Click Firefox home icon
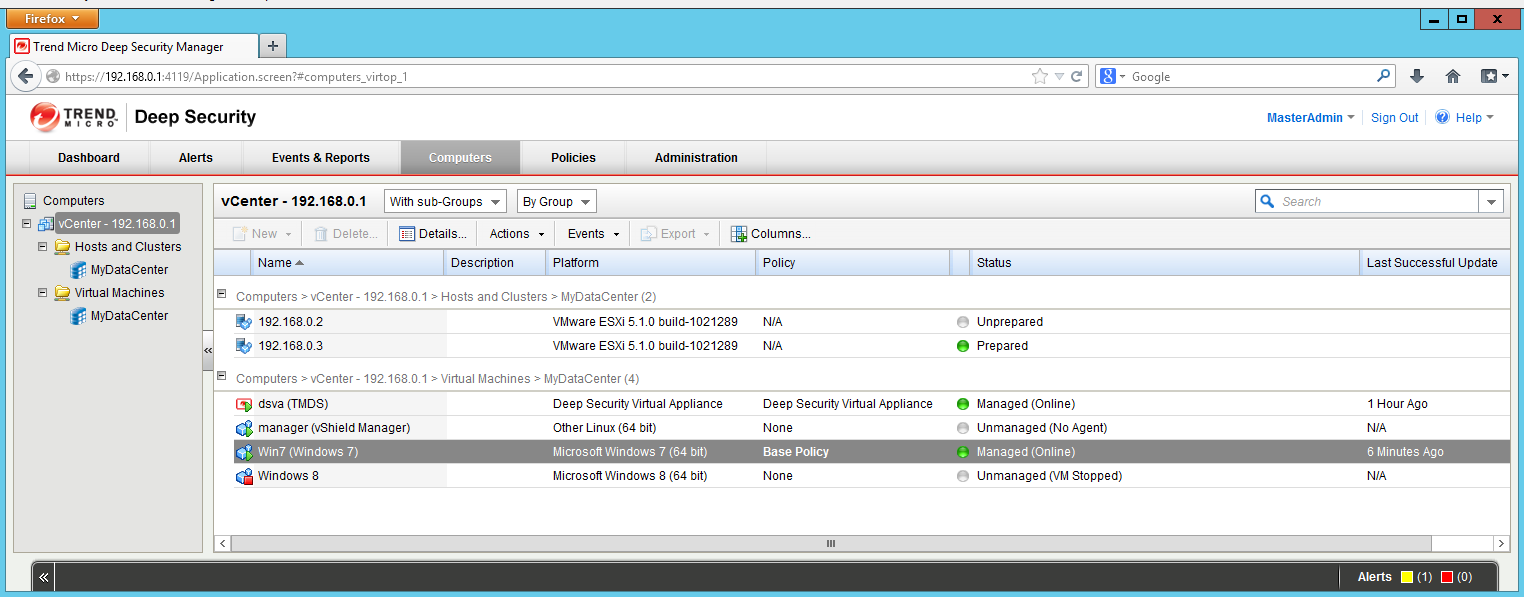 pos(1453,76)
